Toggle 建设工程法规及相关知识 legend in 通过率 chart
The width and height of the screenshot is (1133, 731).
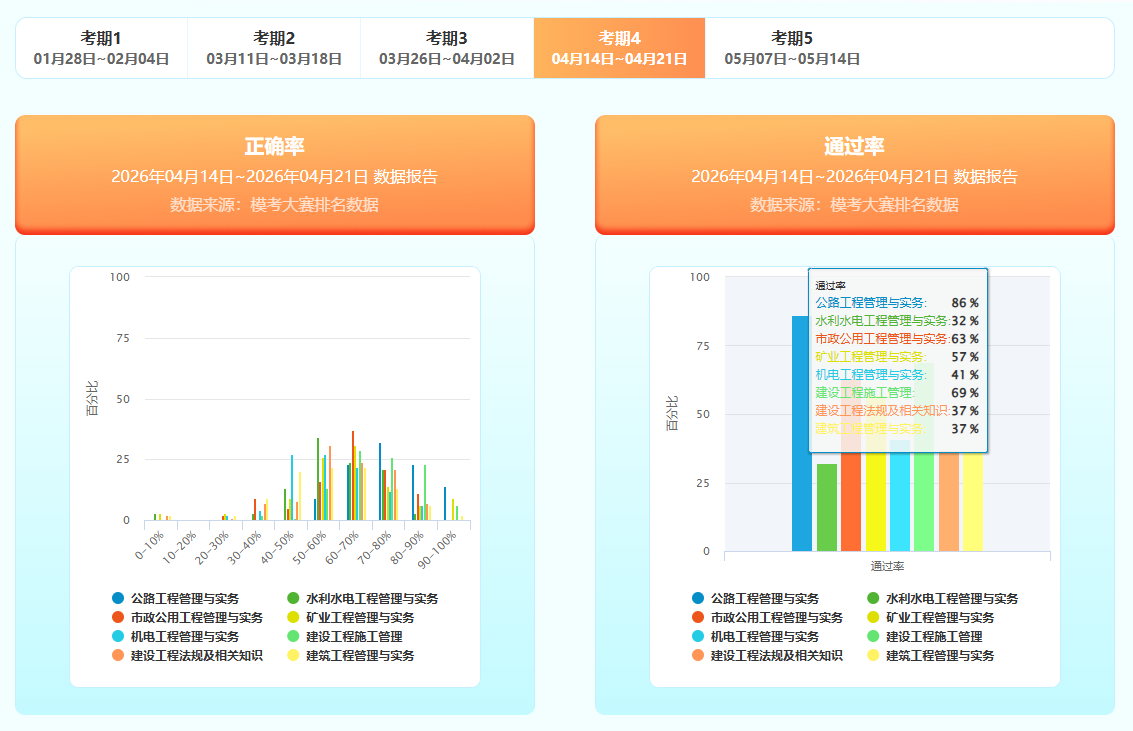click(766, 656)
